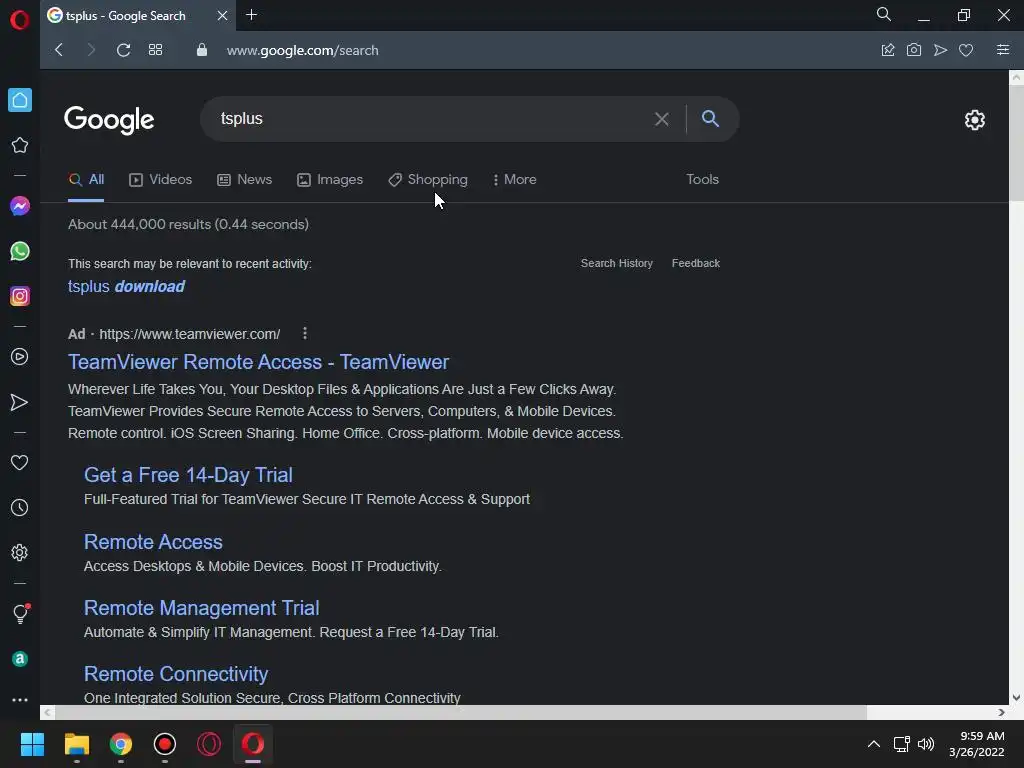The height and width of the screenshot is (768, 1024).
Task: Open Windows Start menu
Action: [32, 744]
